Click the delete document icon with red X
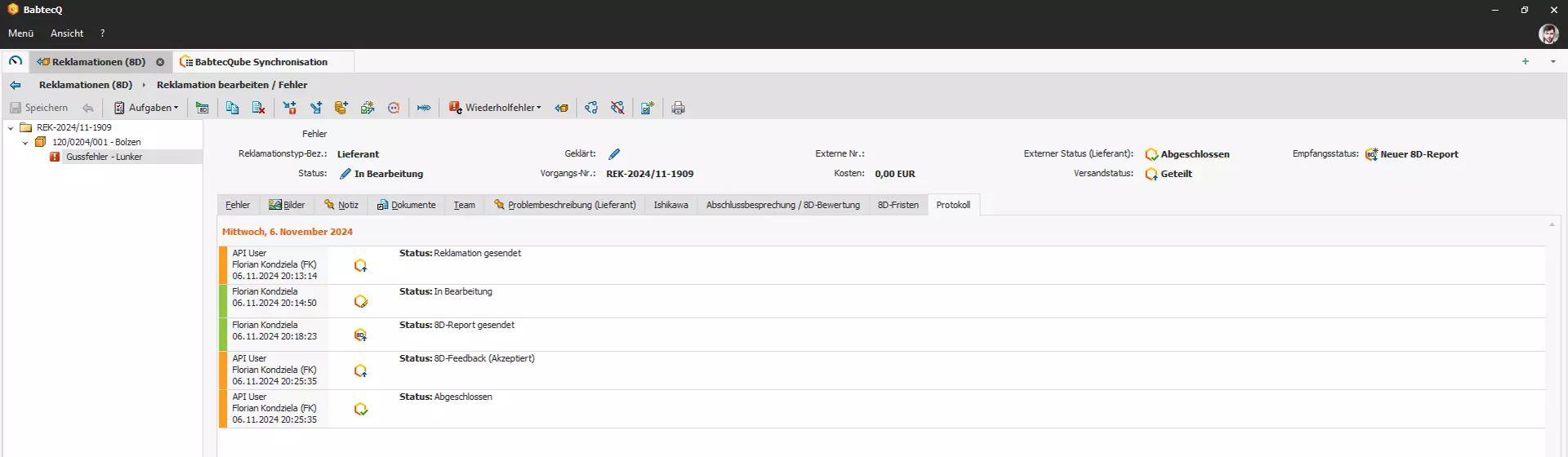The image size is (1568, 457). (x=258, y=108)
